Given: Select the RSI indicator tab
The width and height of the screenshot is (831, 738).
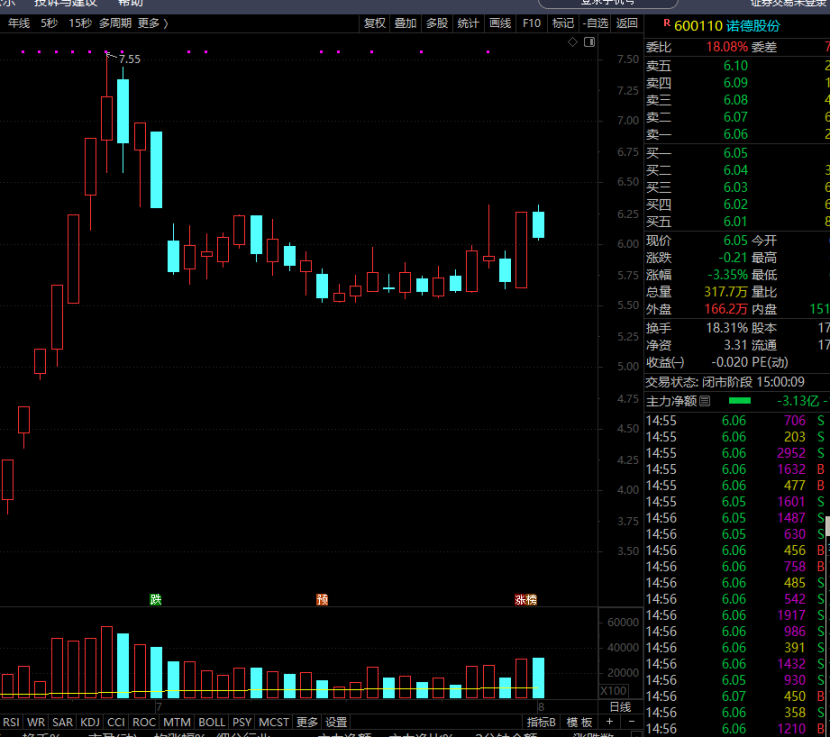Looking at the screenshot, I should point(11,722).
